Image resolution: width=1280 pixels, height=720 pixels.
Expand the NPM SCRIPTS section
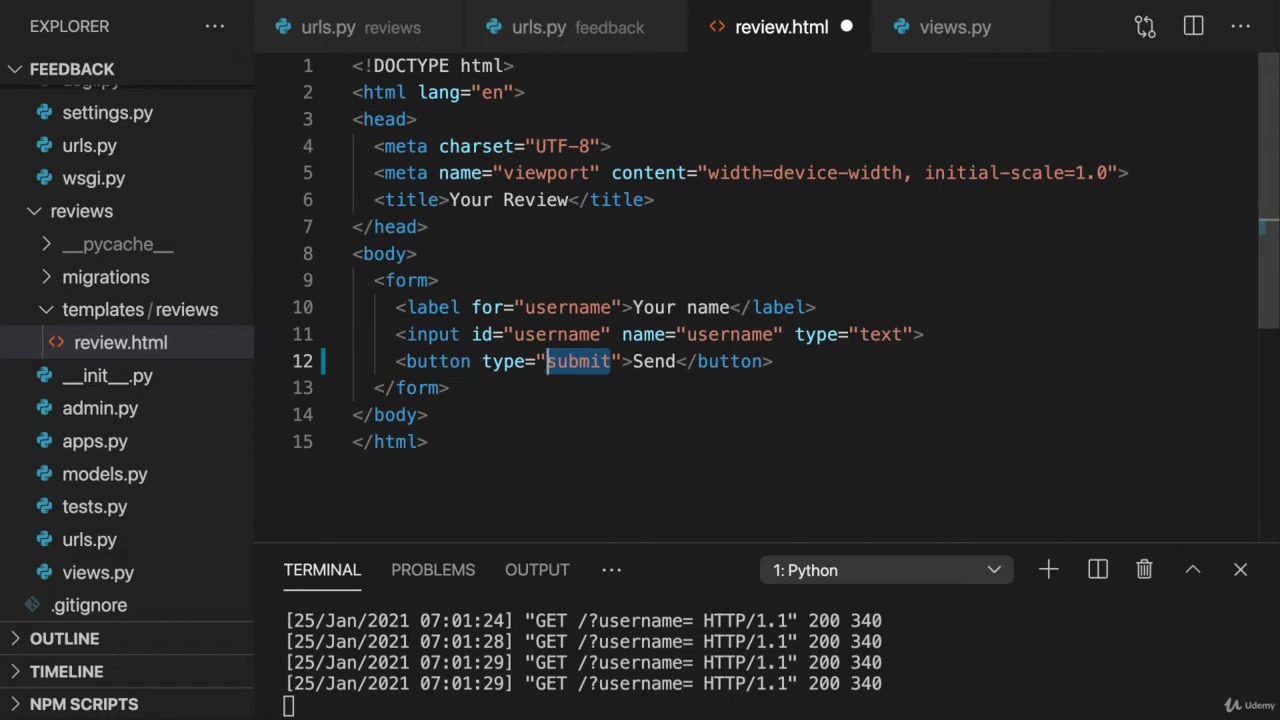(x=84, y=704)
